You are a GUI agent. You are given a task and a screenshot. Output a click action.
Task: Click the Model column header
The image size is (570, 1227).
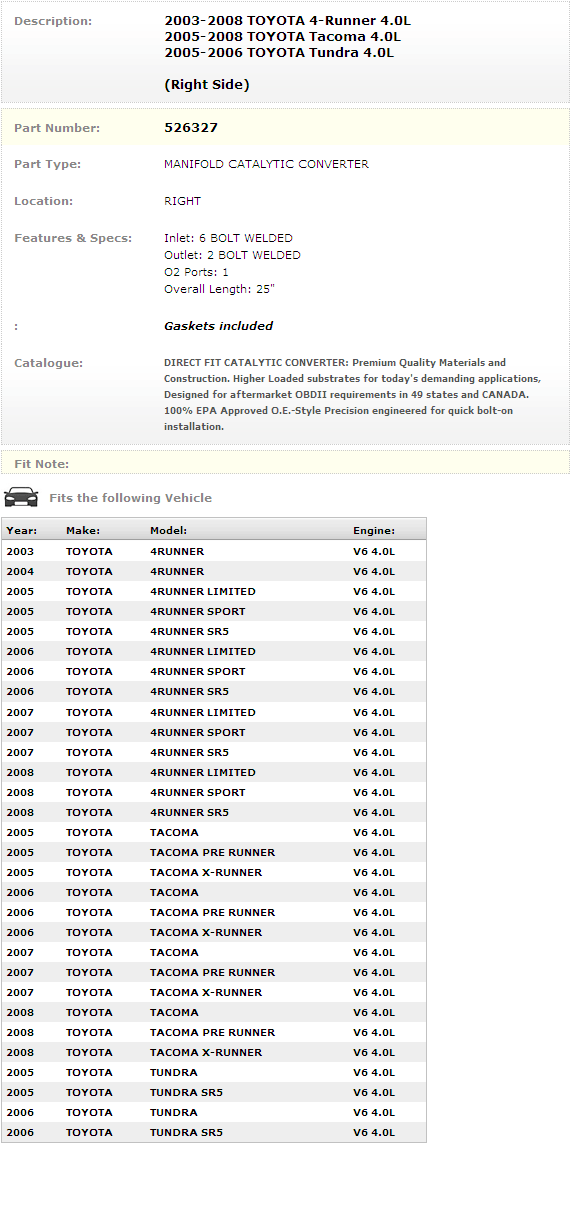[168, 530]
